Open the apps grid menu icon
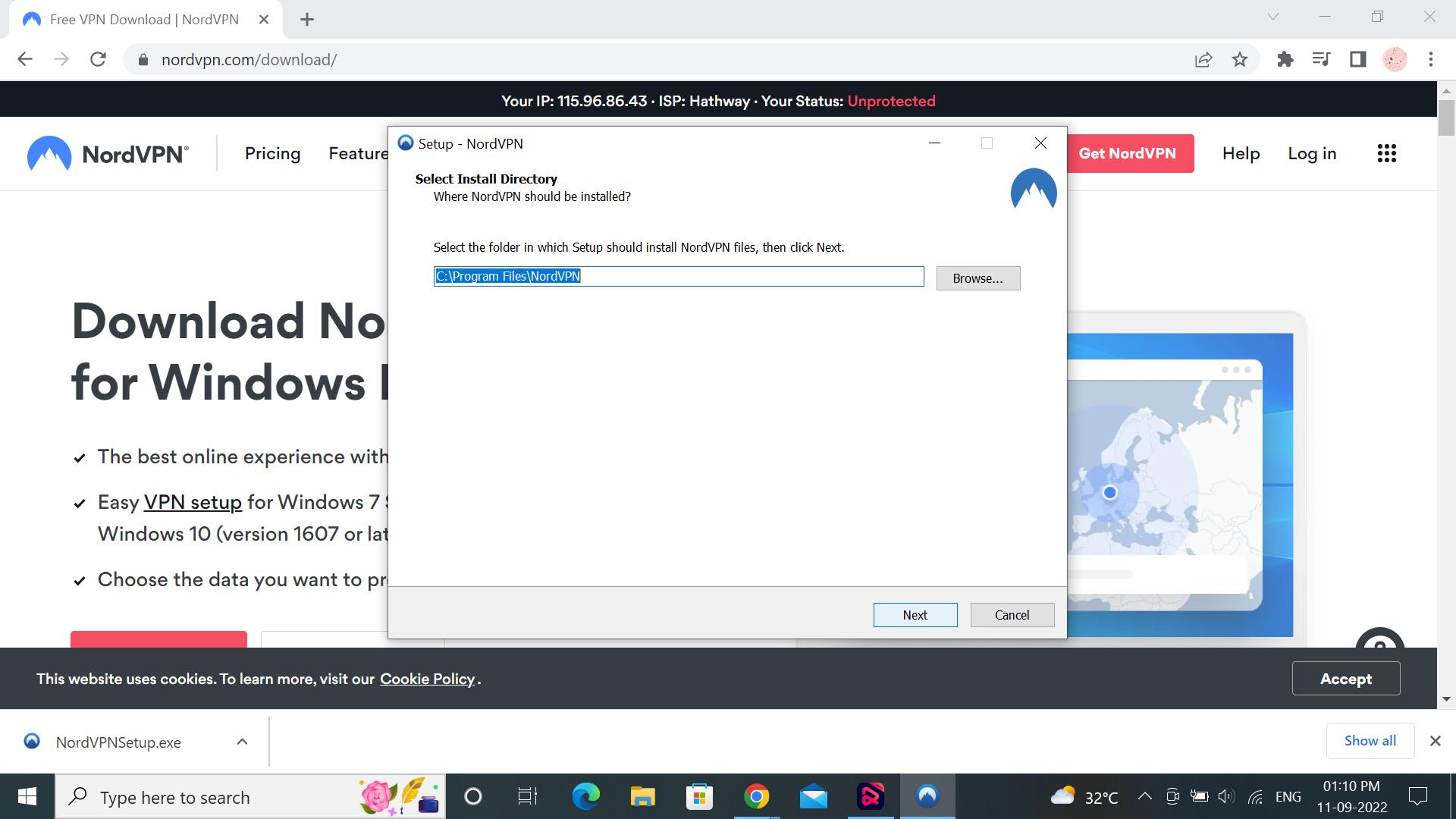 coord(1386,154)
